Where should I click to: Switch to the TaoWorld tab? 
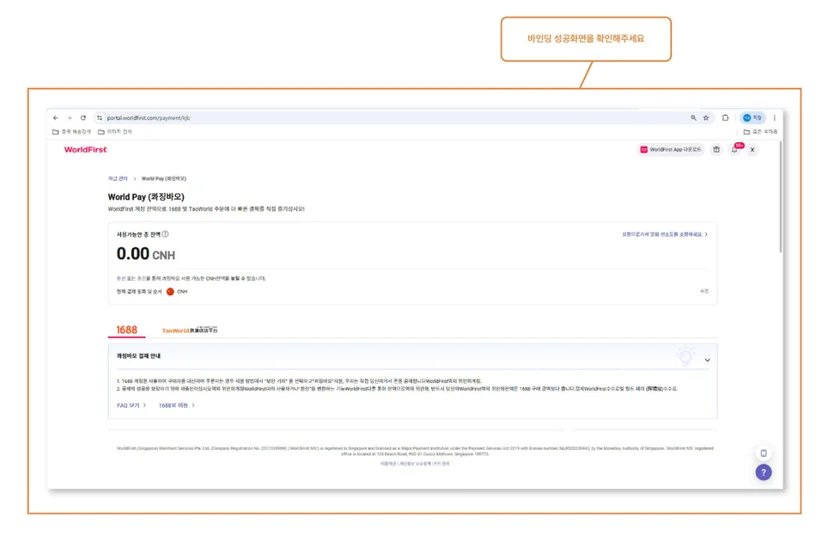[x=190, y=330]
